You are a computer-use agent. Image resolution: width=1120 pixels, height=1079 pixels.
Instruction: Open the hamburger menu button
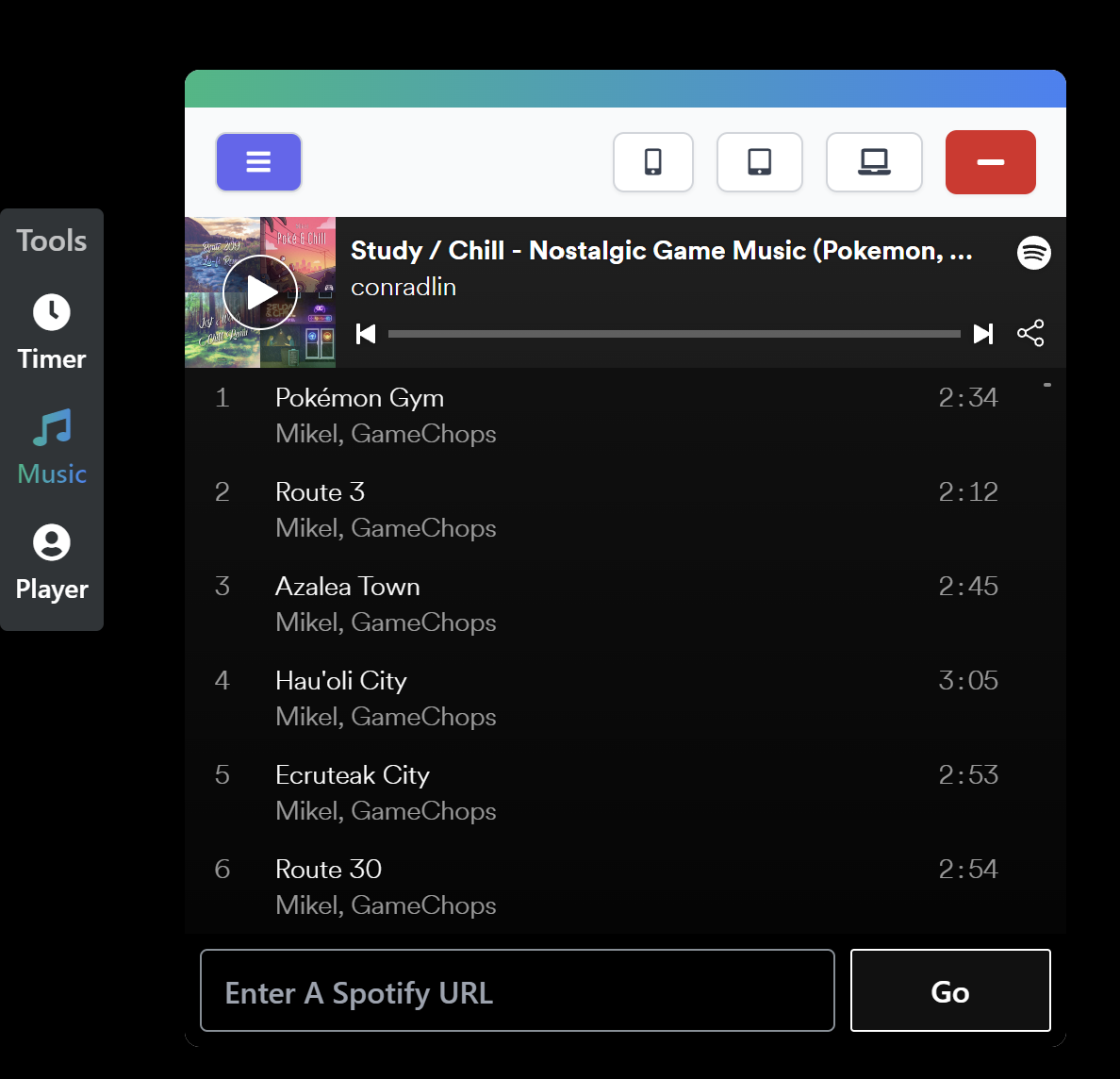pyautogui.click(x=258, y=161)
